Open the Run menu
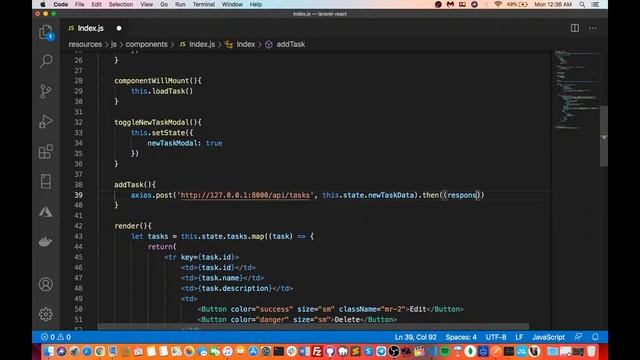Viewport: 640px width, 360px height. click(x=180, y=4)
